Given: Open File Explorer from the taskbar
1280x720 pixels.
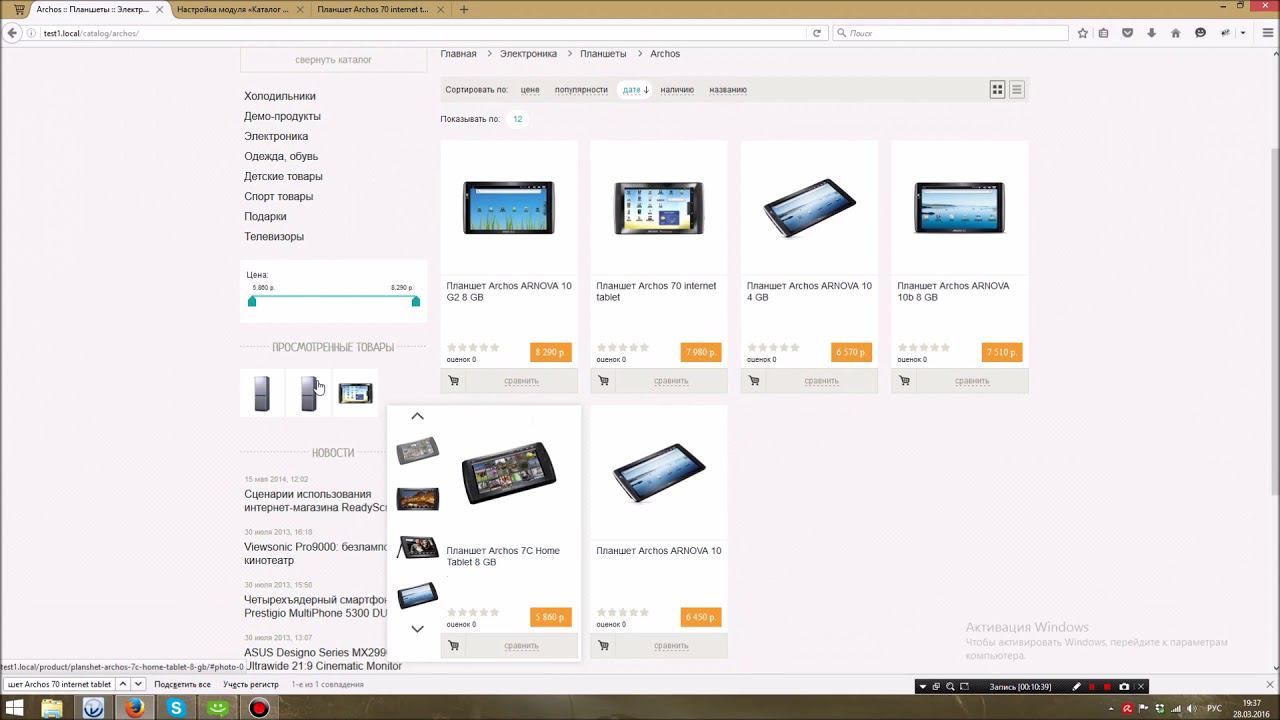Looking at the screenshot, I should (x=52, y=708).
